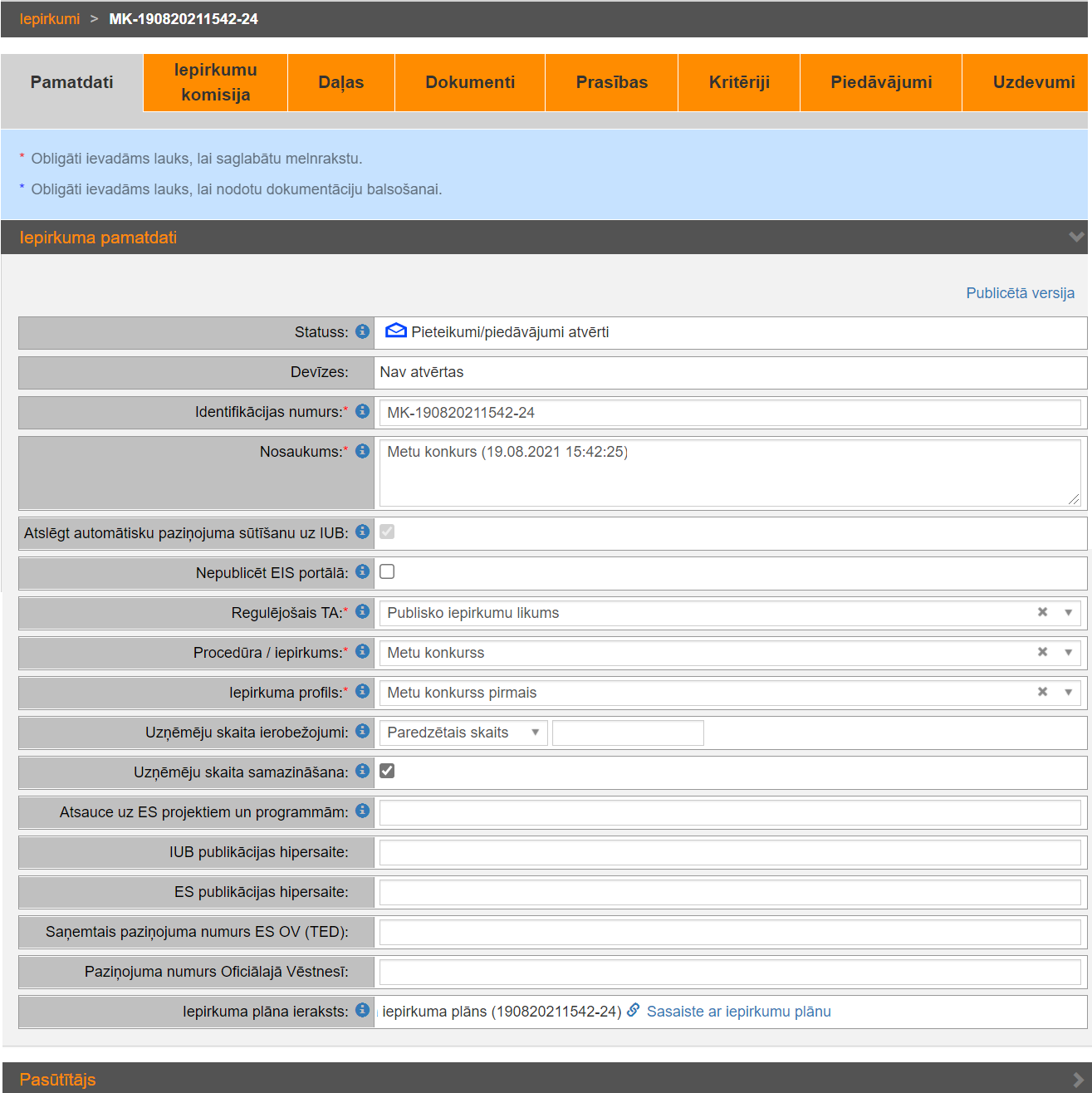
Task: Switch to the Dokumenti tab
Action: point(470,82)
